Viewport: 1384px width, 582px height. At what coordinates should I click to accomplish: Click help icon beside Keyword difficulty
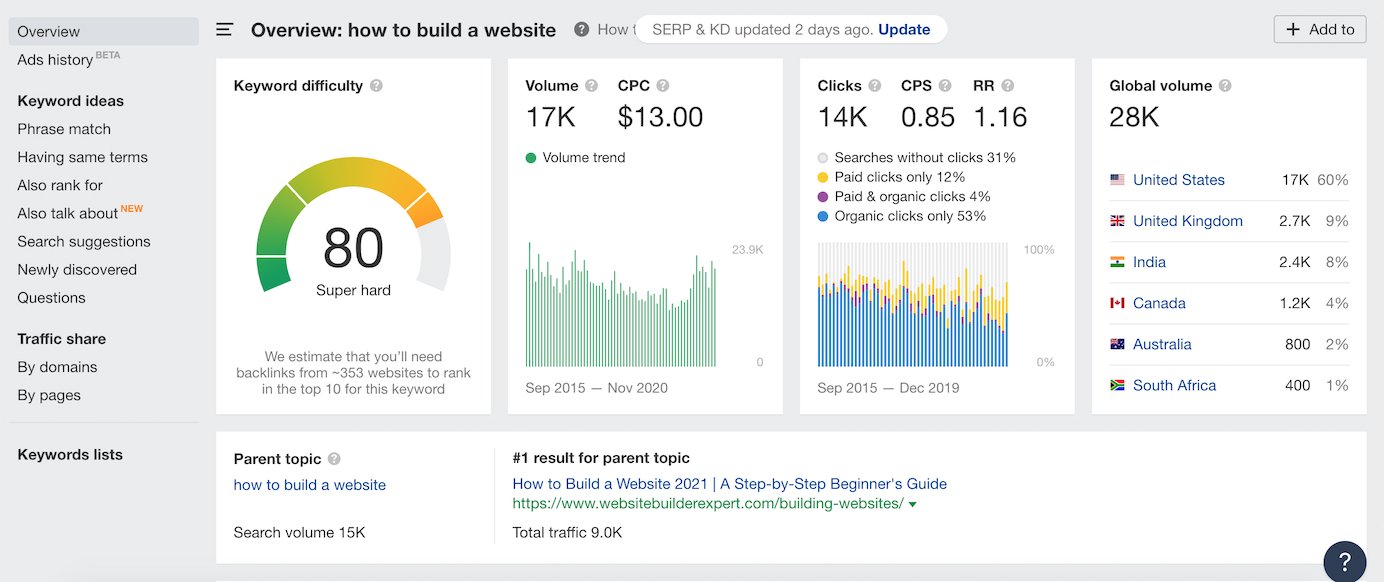376,86
